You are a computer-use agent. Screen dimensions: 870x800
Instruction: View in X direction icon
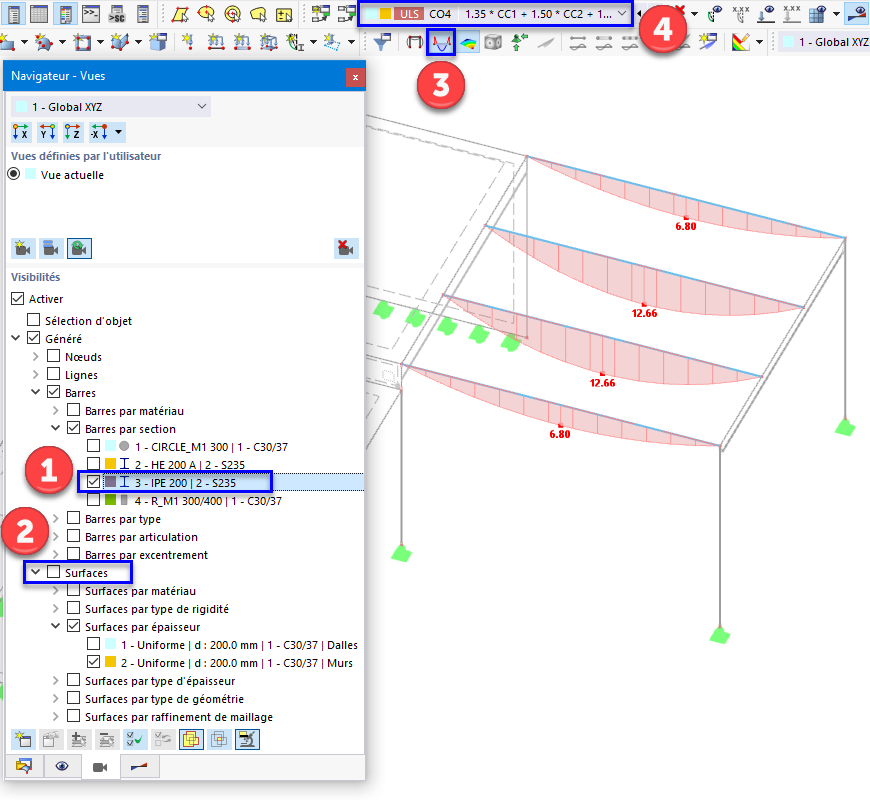point(21,132)
